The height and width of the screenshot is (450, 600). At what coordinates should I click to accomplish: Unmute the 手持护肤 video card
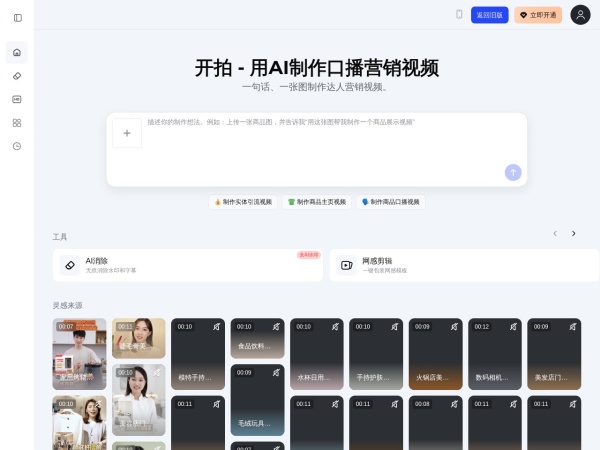(x=395, y=327)
